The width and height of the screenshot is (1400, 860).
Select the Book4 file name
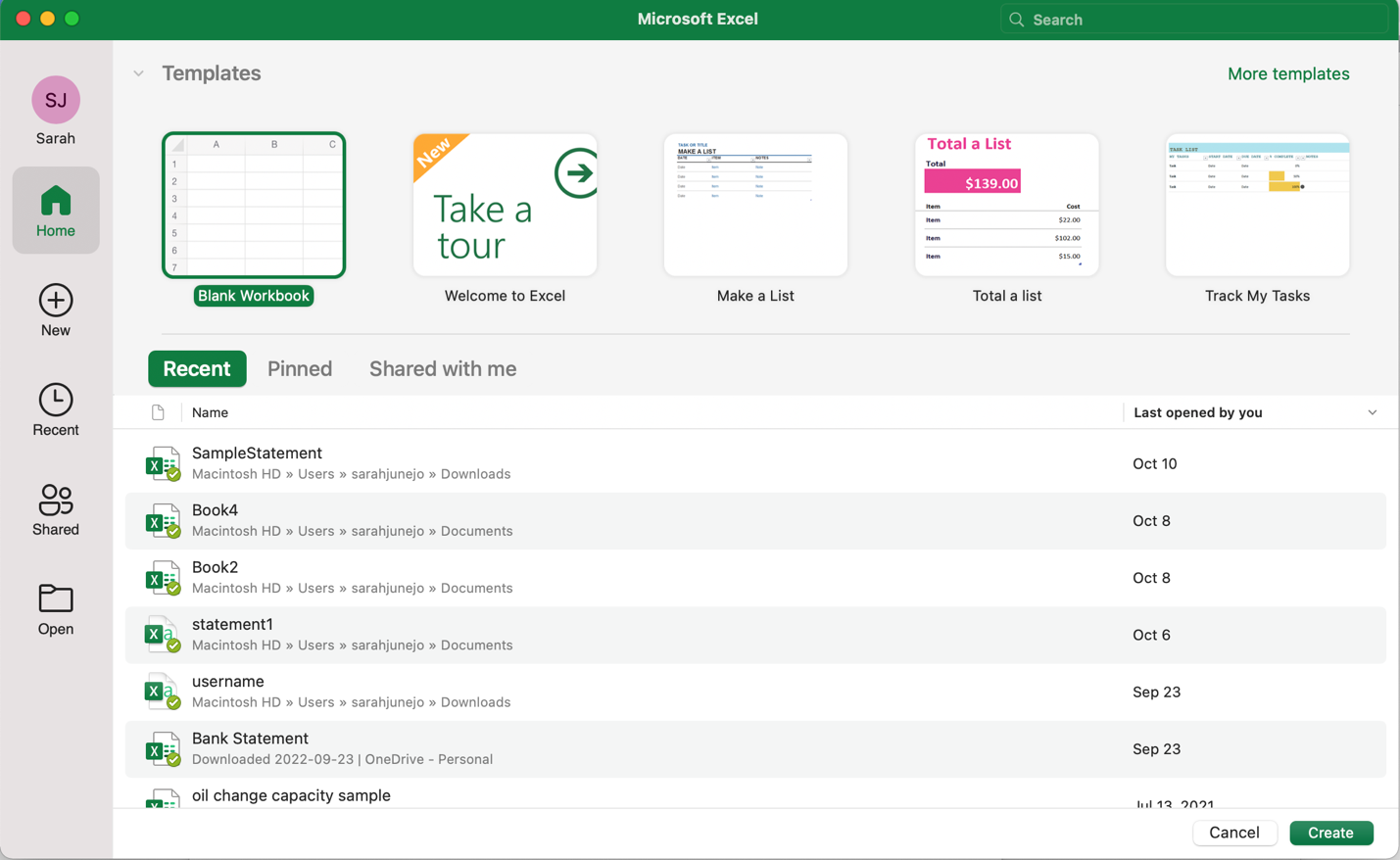[x=215, y=510]
